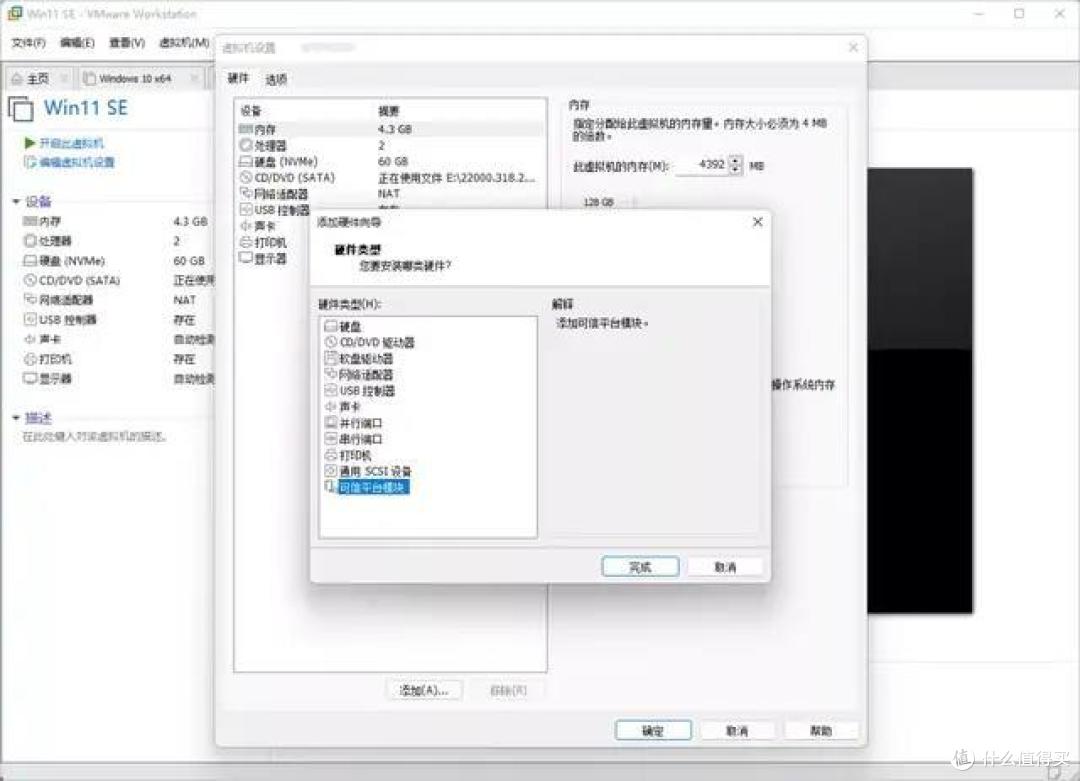Screen dimensions: 1080x781
Task: Open the 查看(V) menu
Action: coord(127,43)
